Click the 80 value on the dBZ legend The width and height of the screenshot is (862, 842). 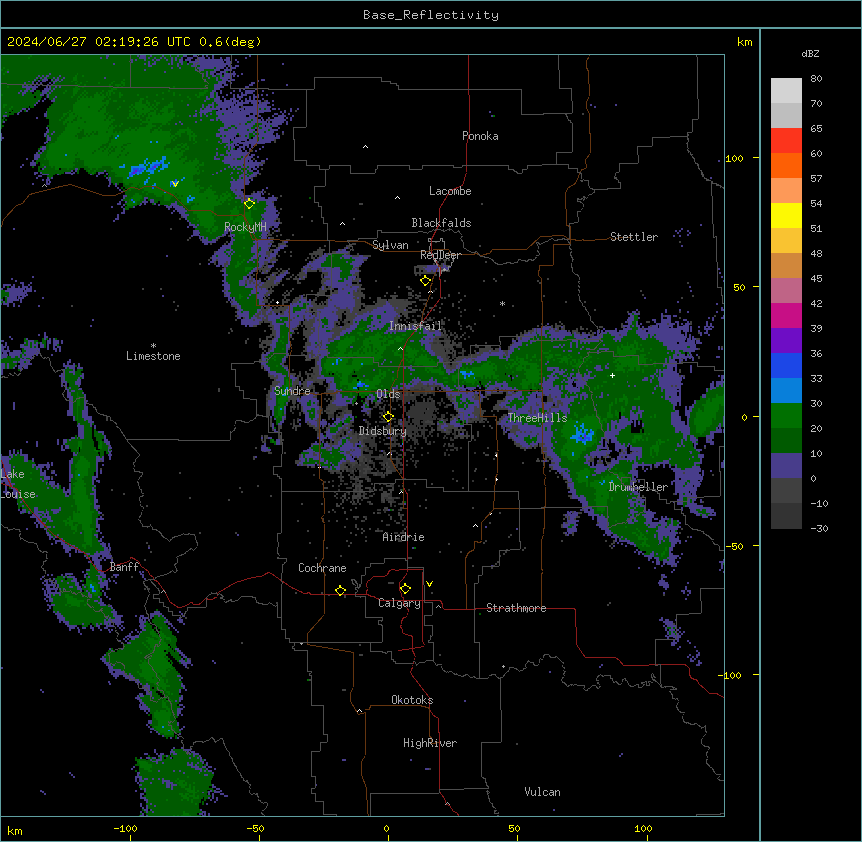[x=816, y=79]
